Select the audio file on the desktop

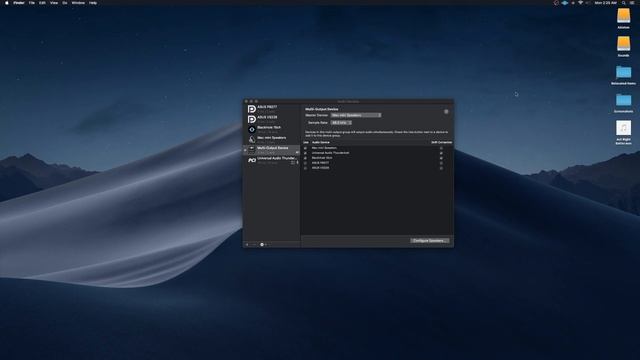[623, 128]
